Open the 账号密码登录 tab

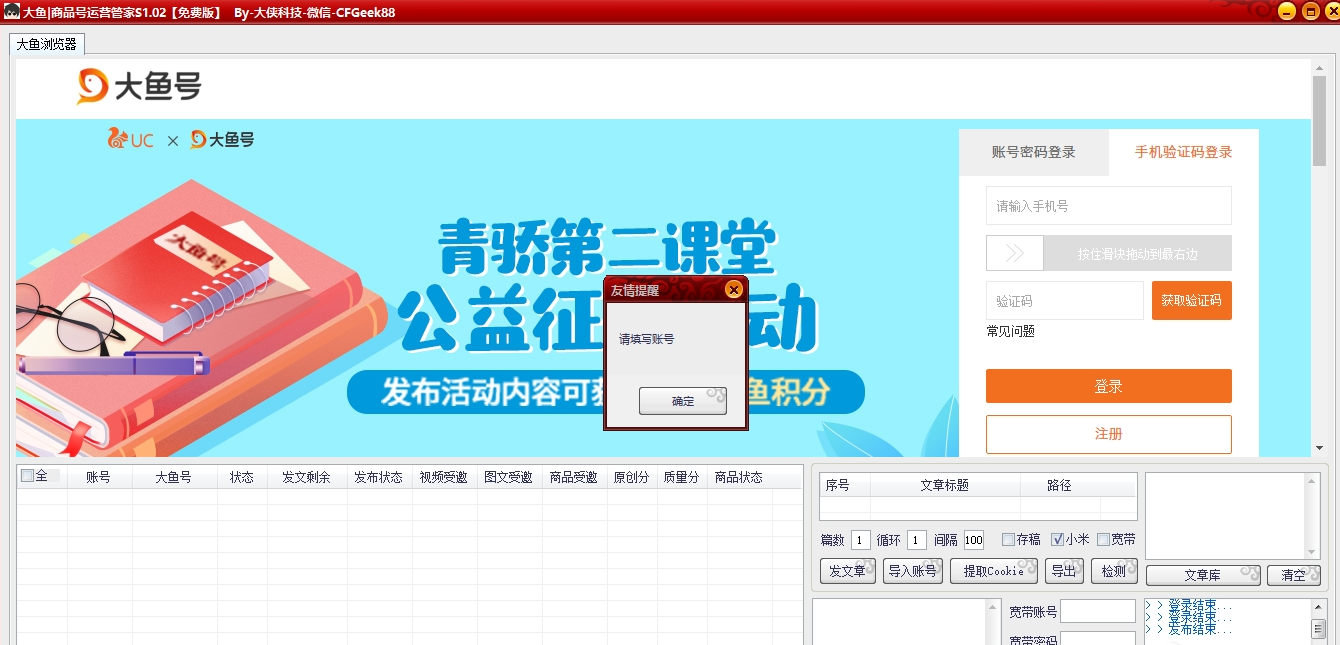1034,153
